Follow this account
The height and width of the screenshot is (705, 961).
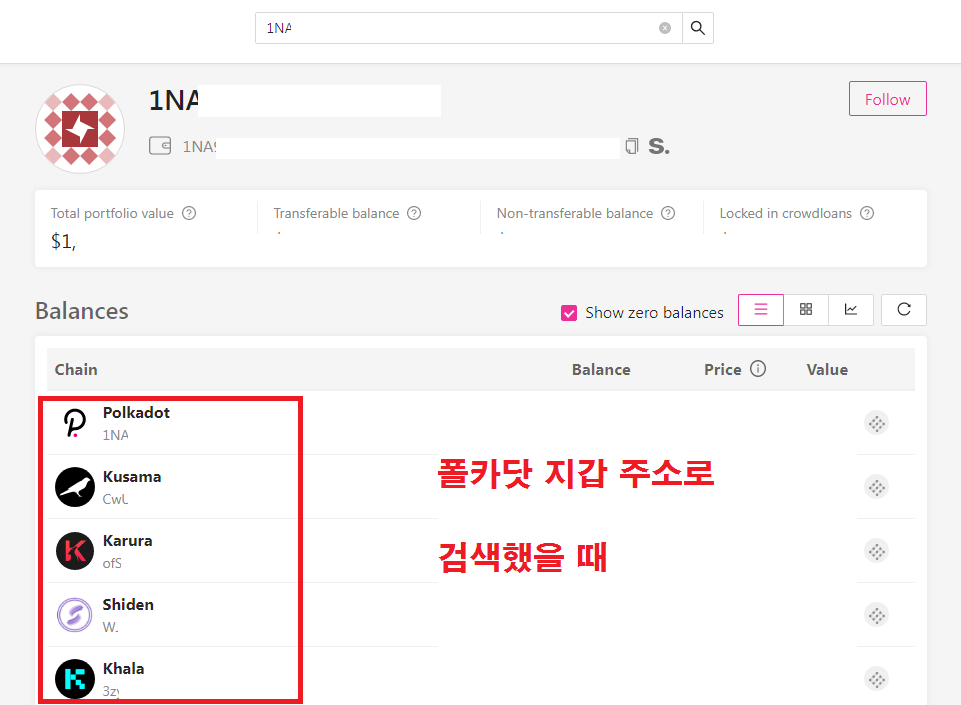pos(887,99)
